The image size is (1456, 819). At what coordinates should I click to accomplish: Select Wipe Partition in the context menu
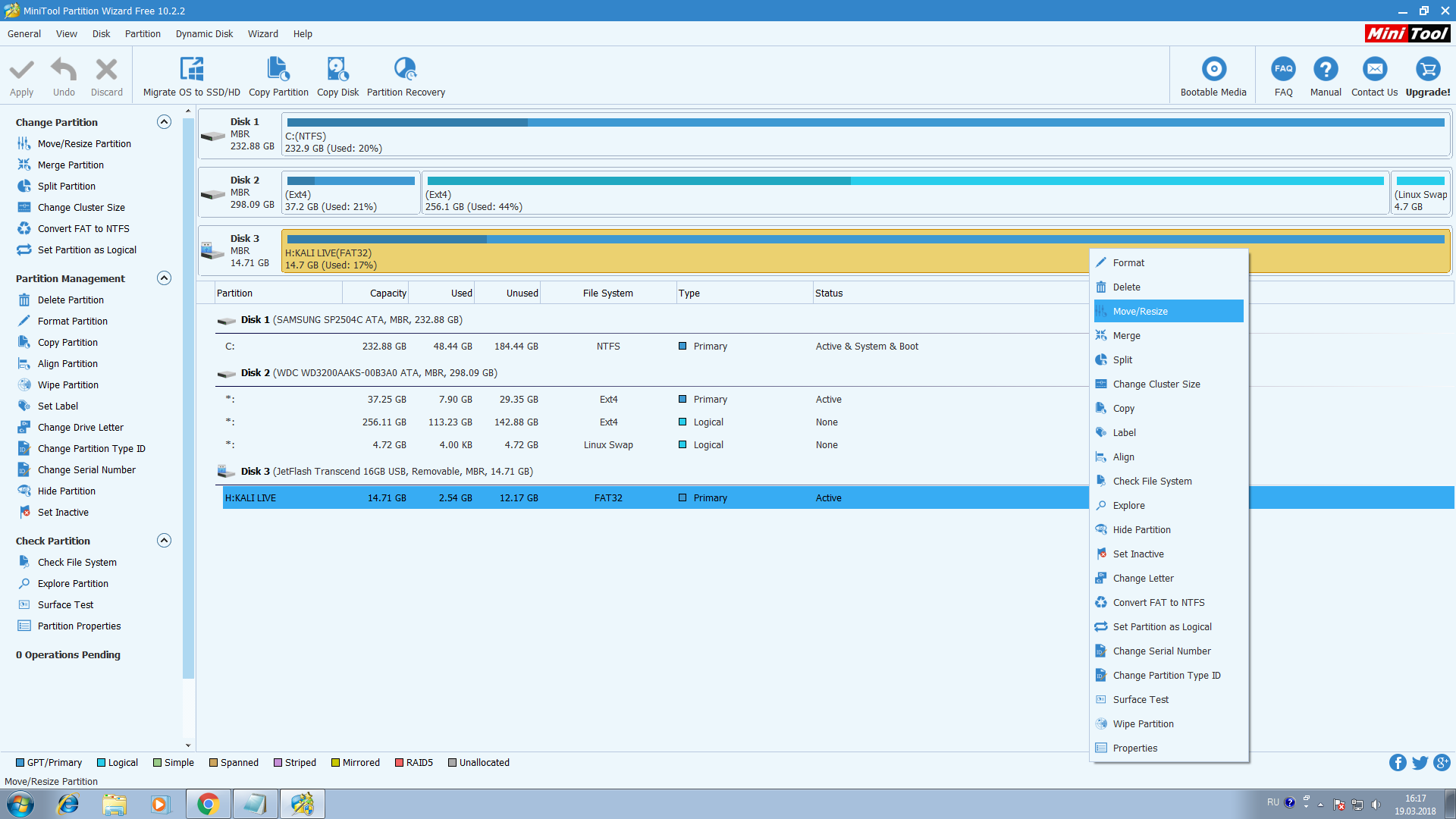click(1143, 724)
